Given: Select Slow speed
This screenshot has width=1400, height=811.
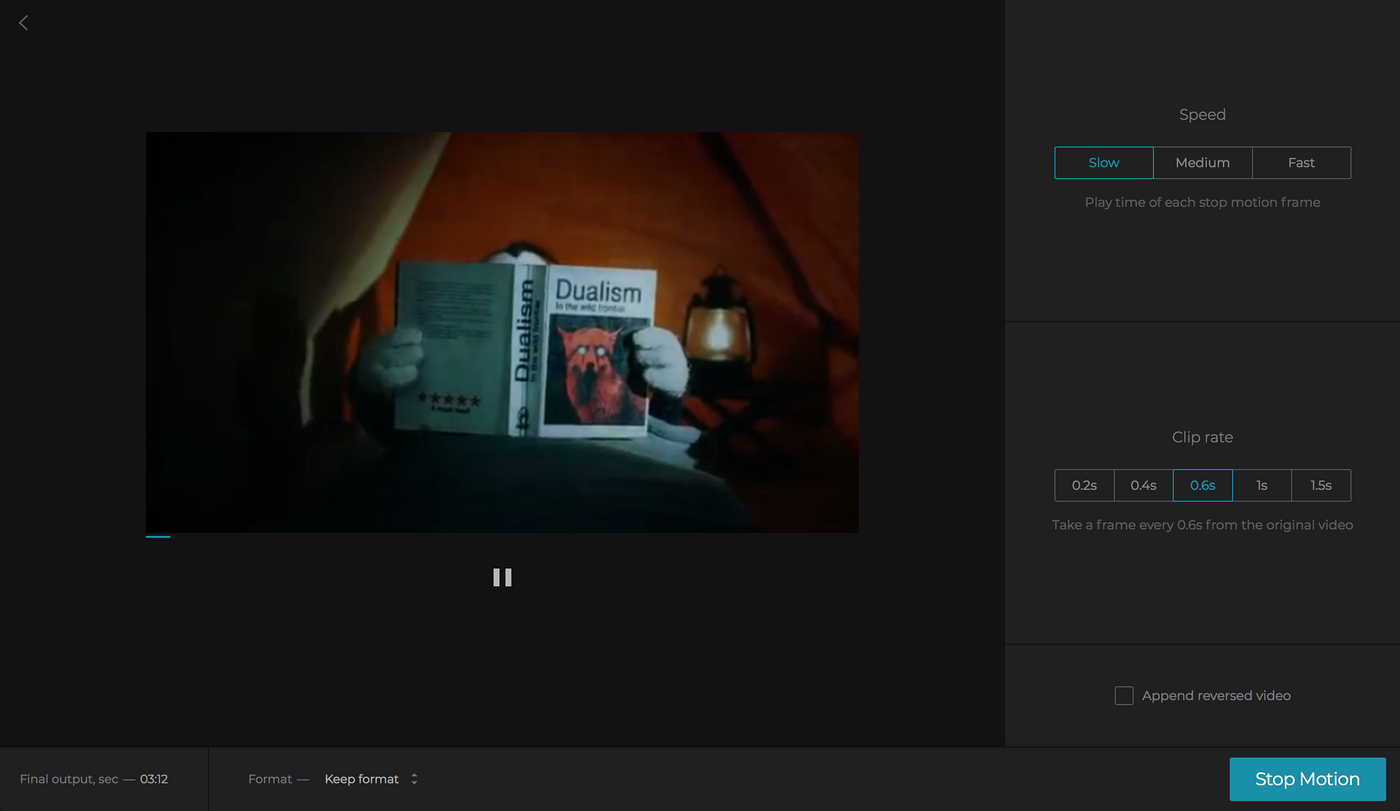Looking at the screenshot, I should (x=1104, y=163).
